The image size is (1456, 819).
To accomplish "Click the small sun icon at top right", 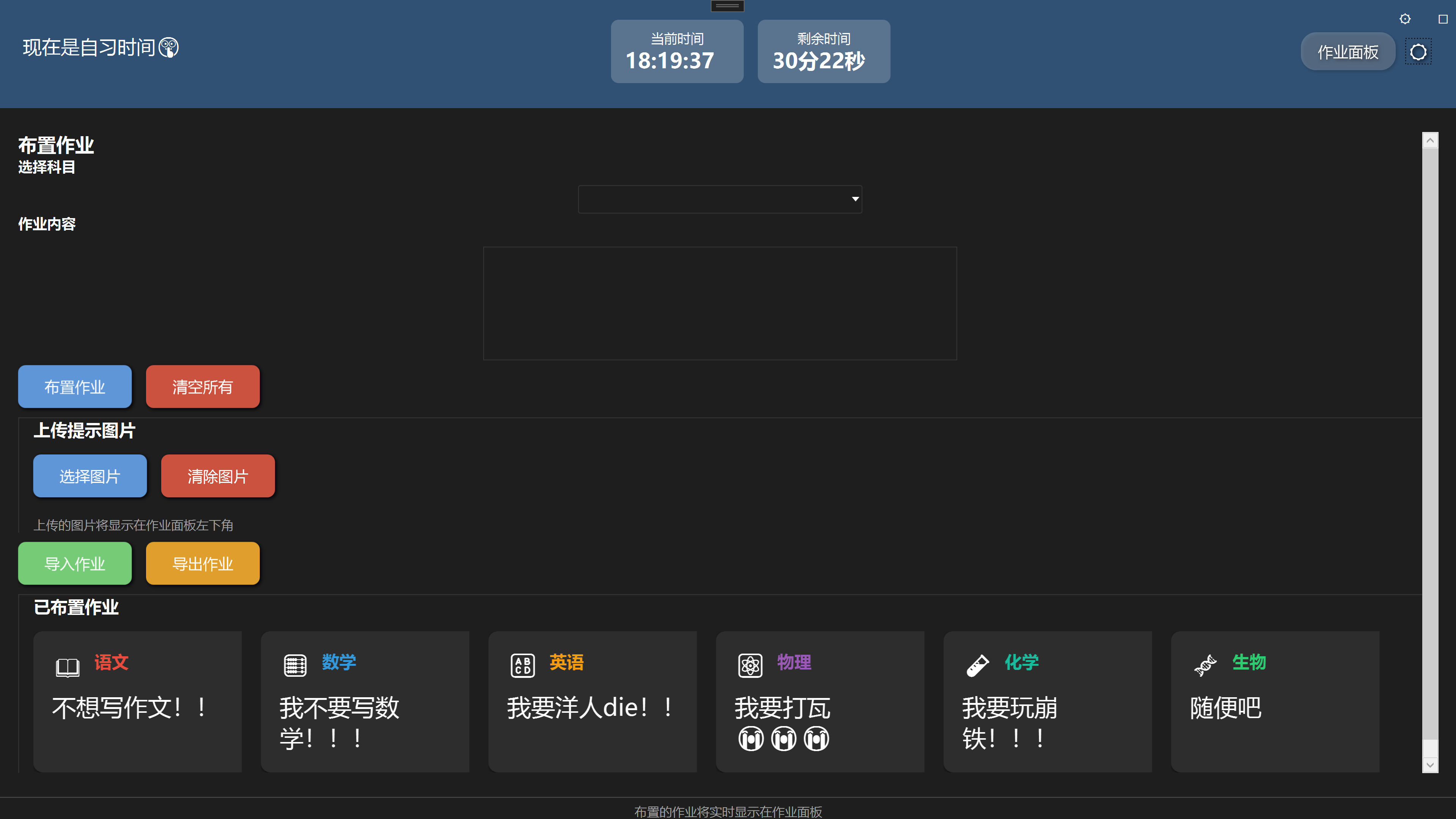I will pos(1404,19).
